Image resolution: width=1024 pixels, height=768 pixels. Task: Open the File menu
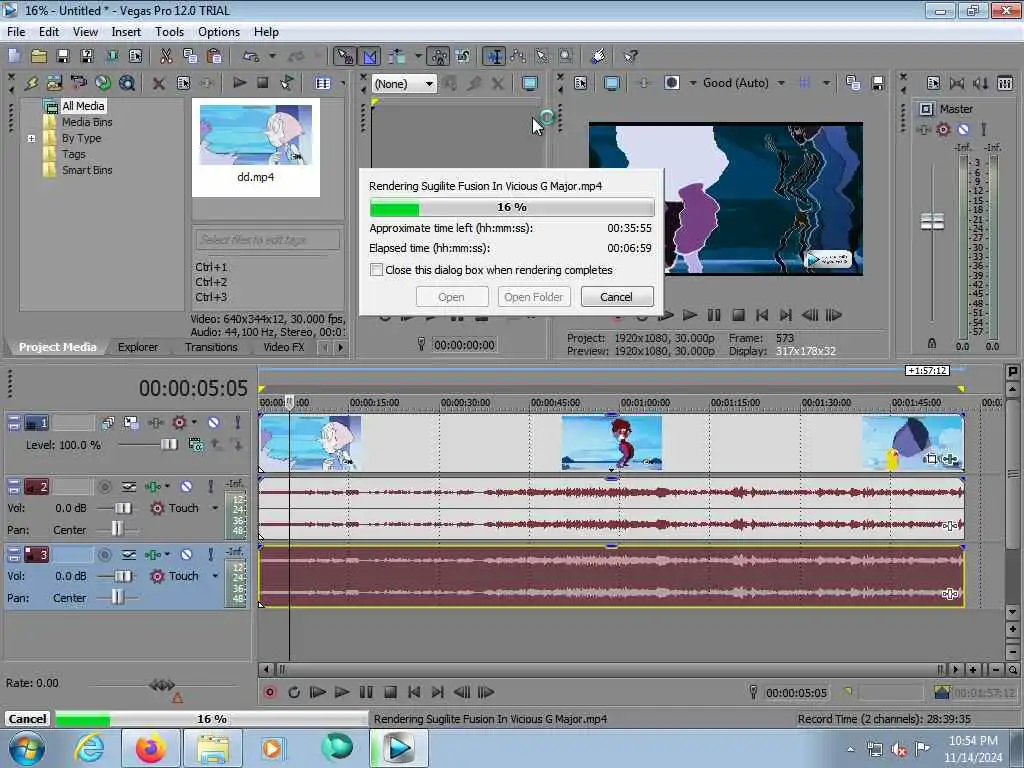[x=16, y=31]
